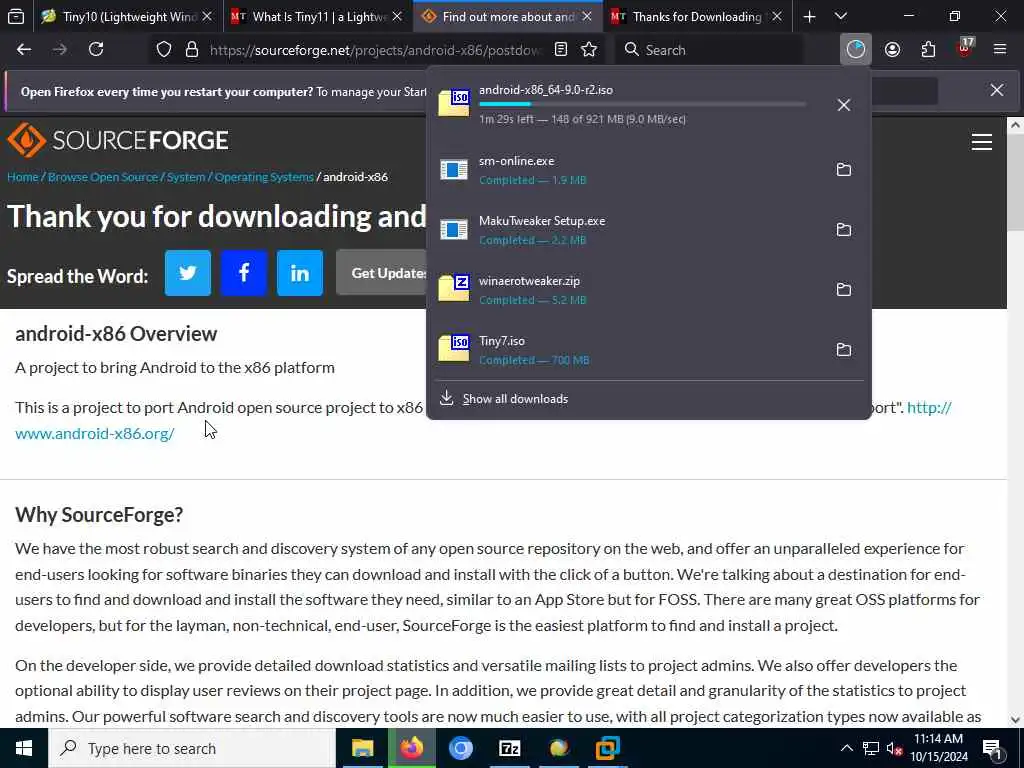This screenshot has width=1024, height=768.
Task: Close the What Is Tiny11 tab
Action: [x=397, y=16]
